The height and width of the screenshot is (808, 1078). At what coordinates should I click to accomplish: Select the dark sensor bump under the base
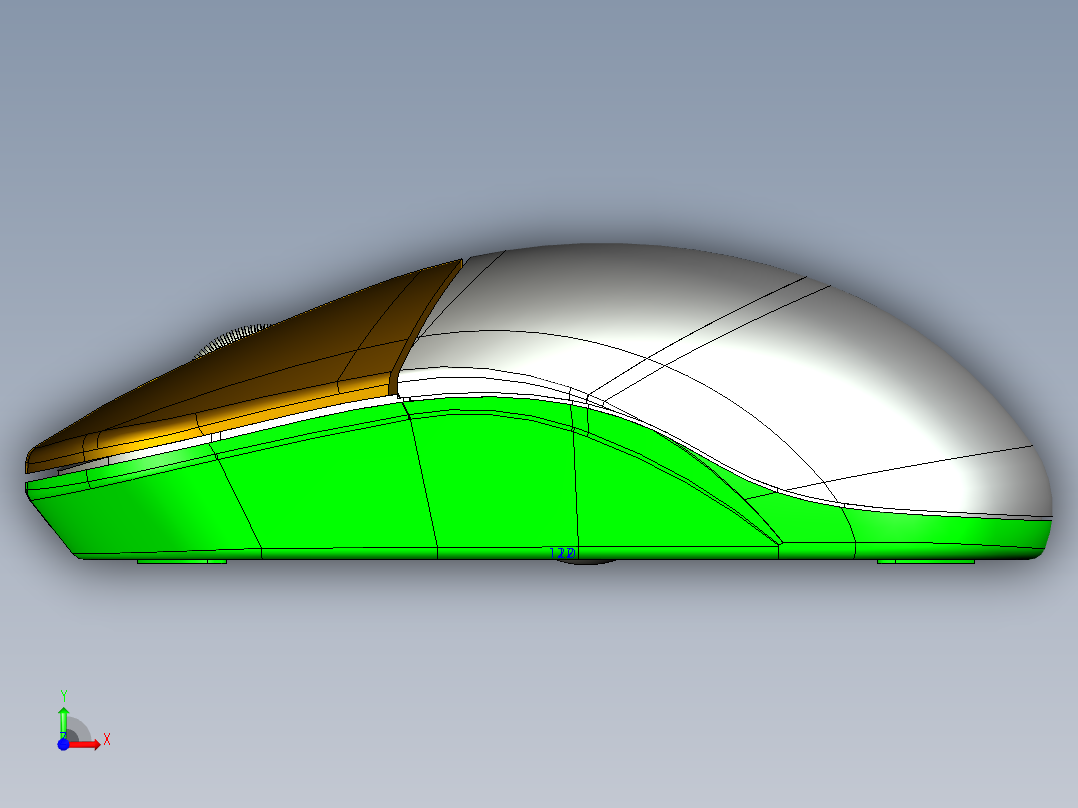(x=586, y=562)
